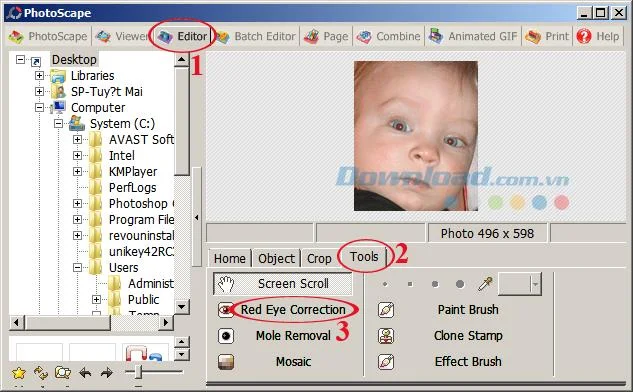Select the Home editing tab

pos(230,258)
